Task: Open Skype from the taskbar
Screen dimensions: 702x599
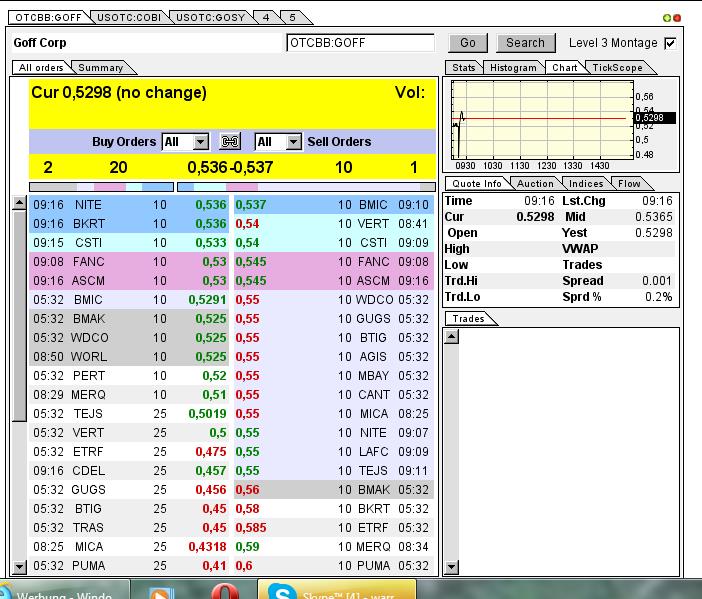Action: (x=337, y=589)
